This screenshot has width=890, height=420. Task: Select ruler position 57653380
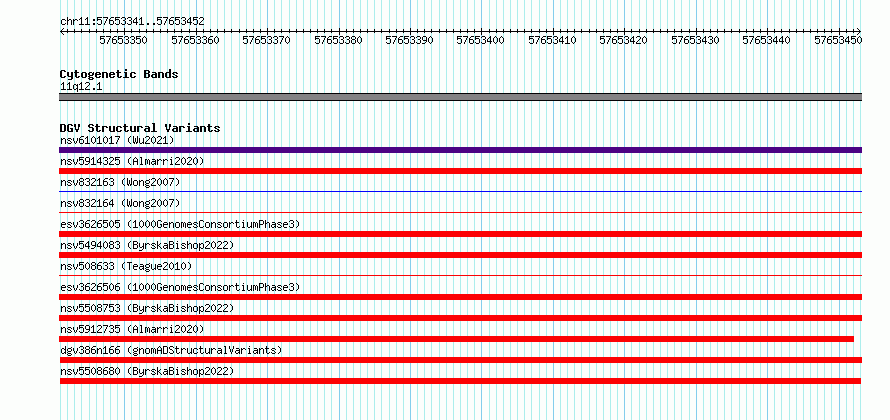[338, 40]
